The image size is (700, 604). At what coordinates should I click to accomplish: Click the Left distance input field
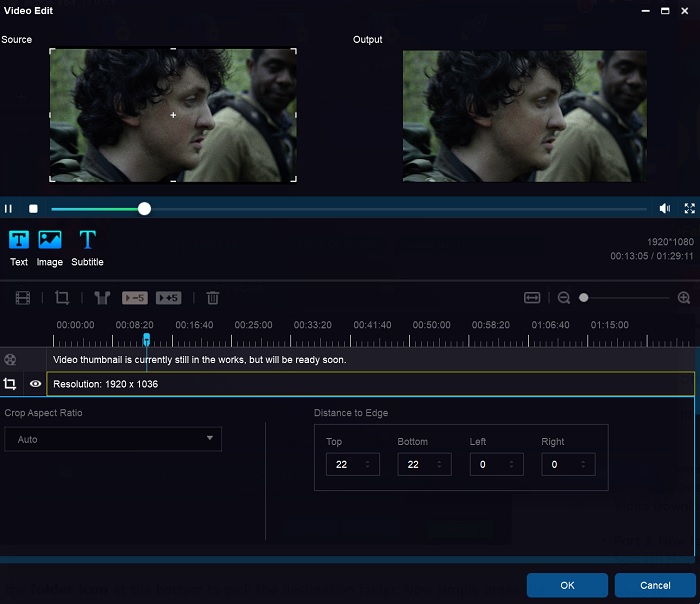[496, 465]
